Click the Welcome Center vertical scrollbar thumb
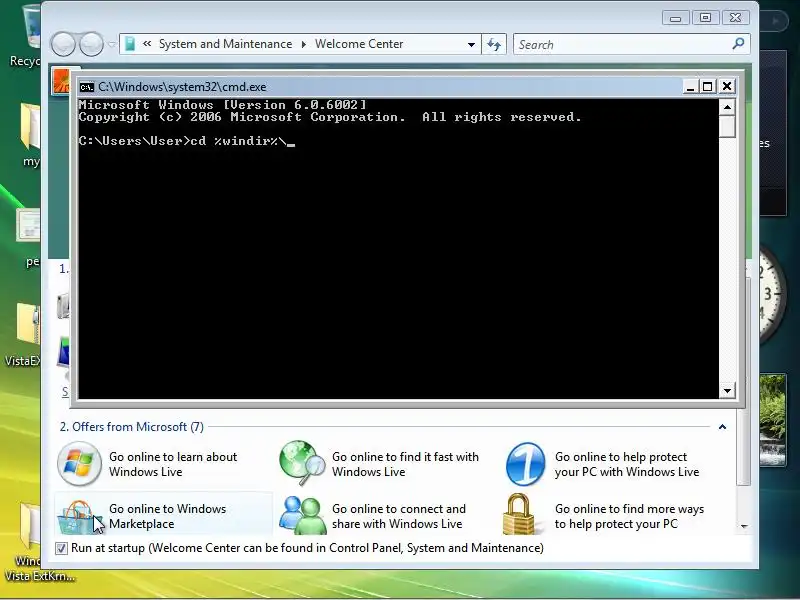800x600 pixels. click(744, 380)
